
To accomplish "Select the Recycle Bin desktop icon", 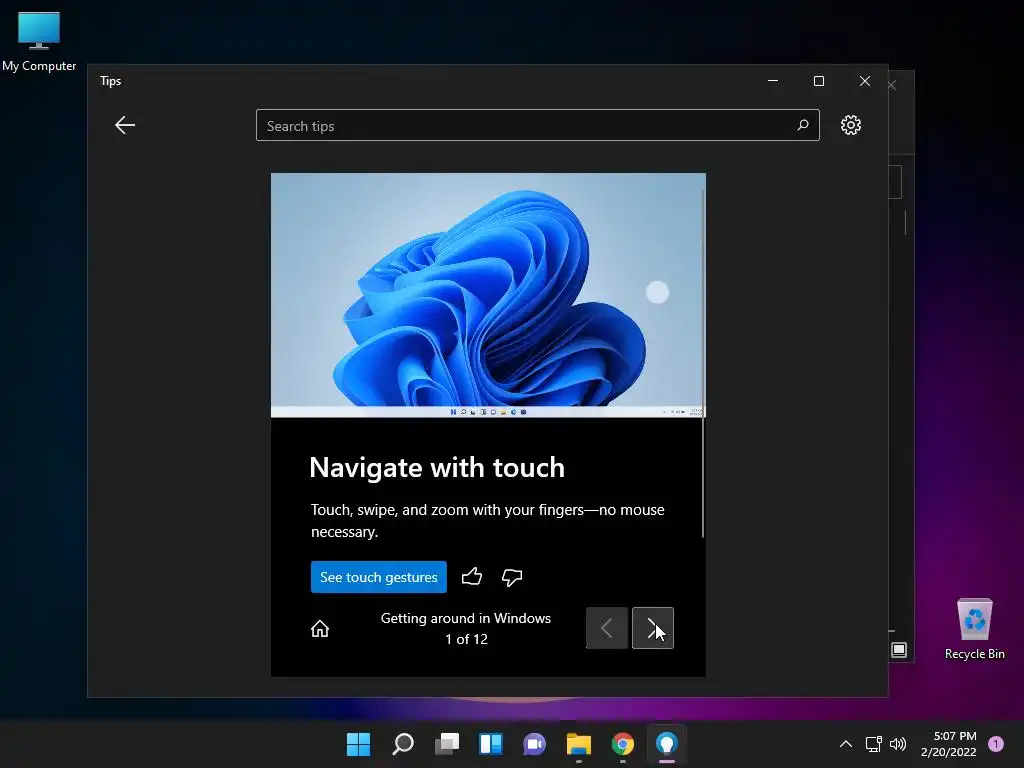I will coord(974,629).
